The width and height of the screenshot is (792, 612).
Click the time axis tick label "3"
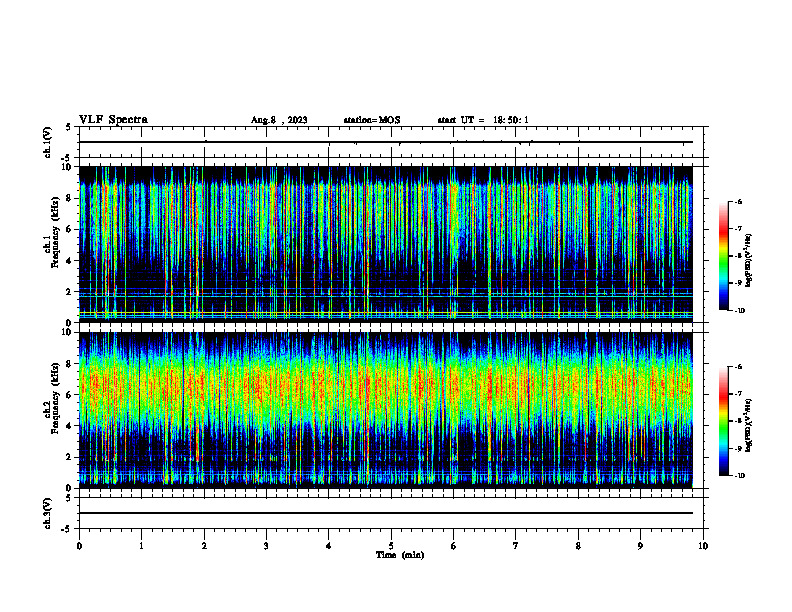266,546
